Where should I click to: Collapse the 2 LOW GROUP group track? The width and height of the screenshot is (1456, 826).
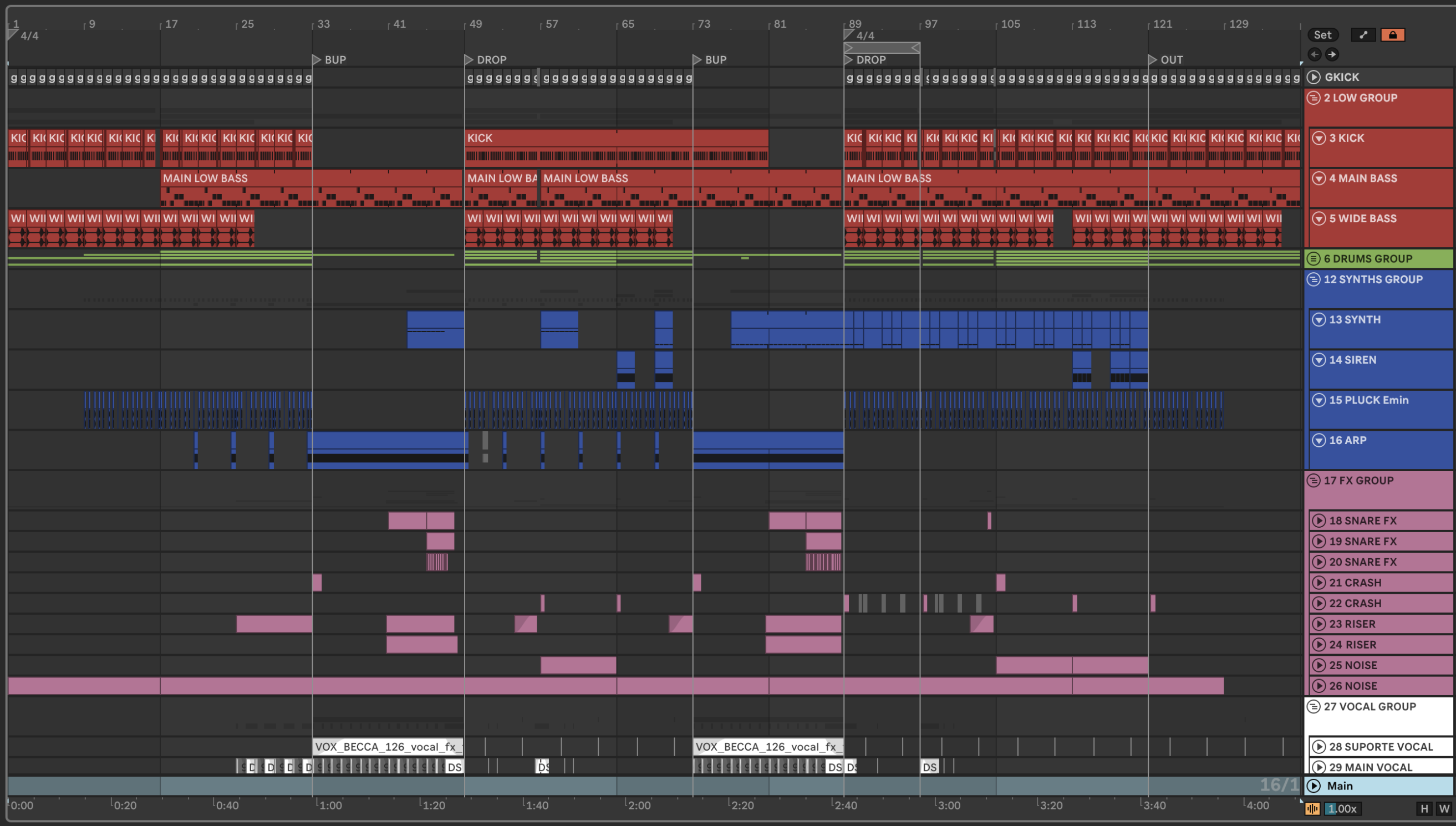point(1314,98)
